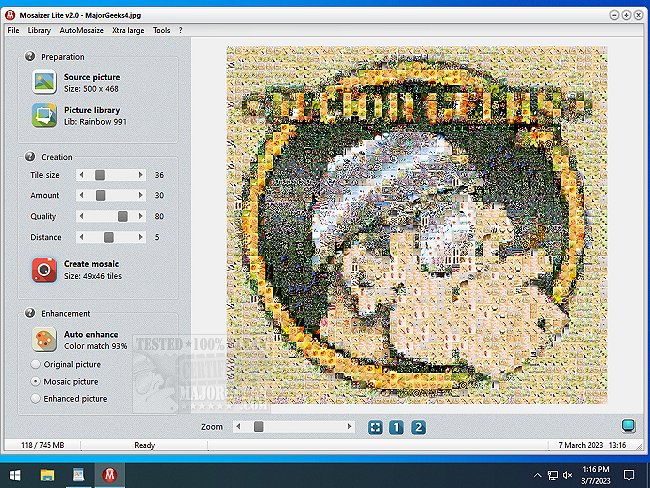This screenshot has width=650, height=488.
Task: Open the Tools menu
Action: click(x=162, y=30)
